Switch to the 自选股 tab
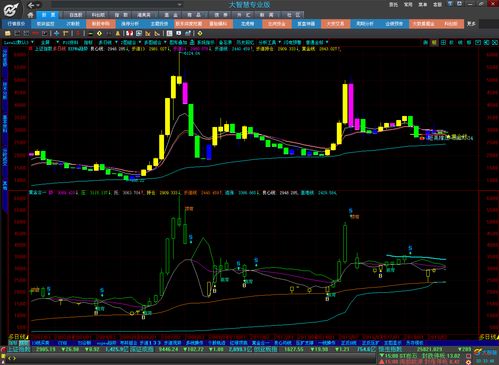The image size is (499, 365). click(x=76, y=15)
